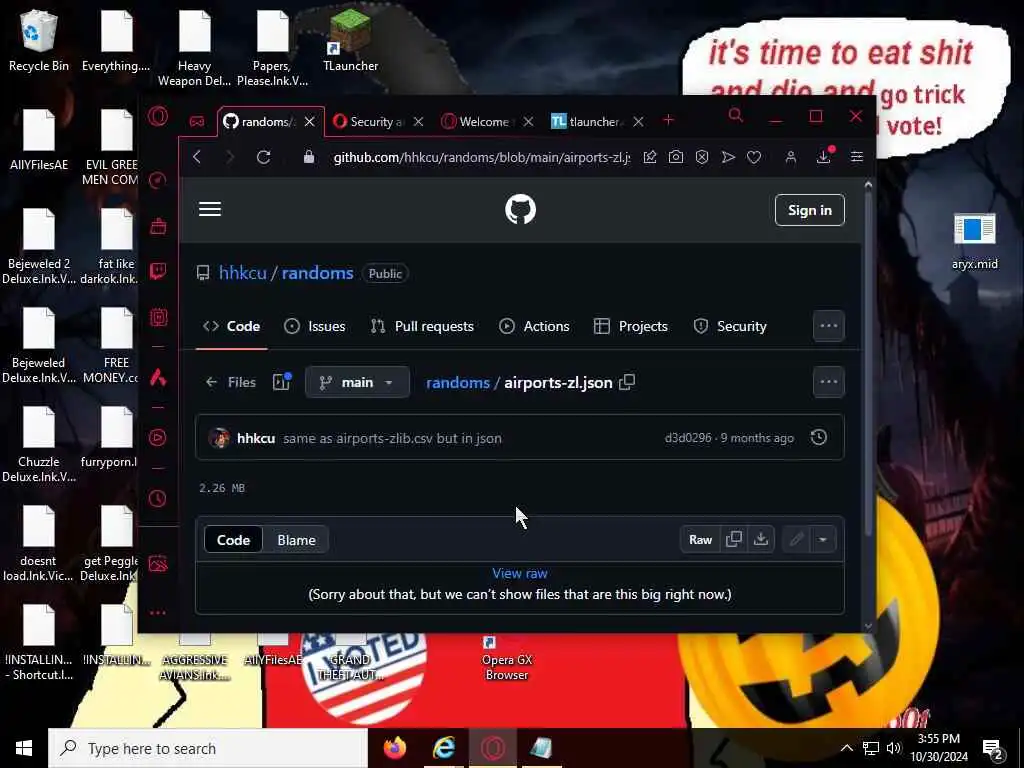Image resolution: width=1024 pixels, height=768 pixels.
Task: Click the Sign in button
Action: pos(810,210)
